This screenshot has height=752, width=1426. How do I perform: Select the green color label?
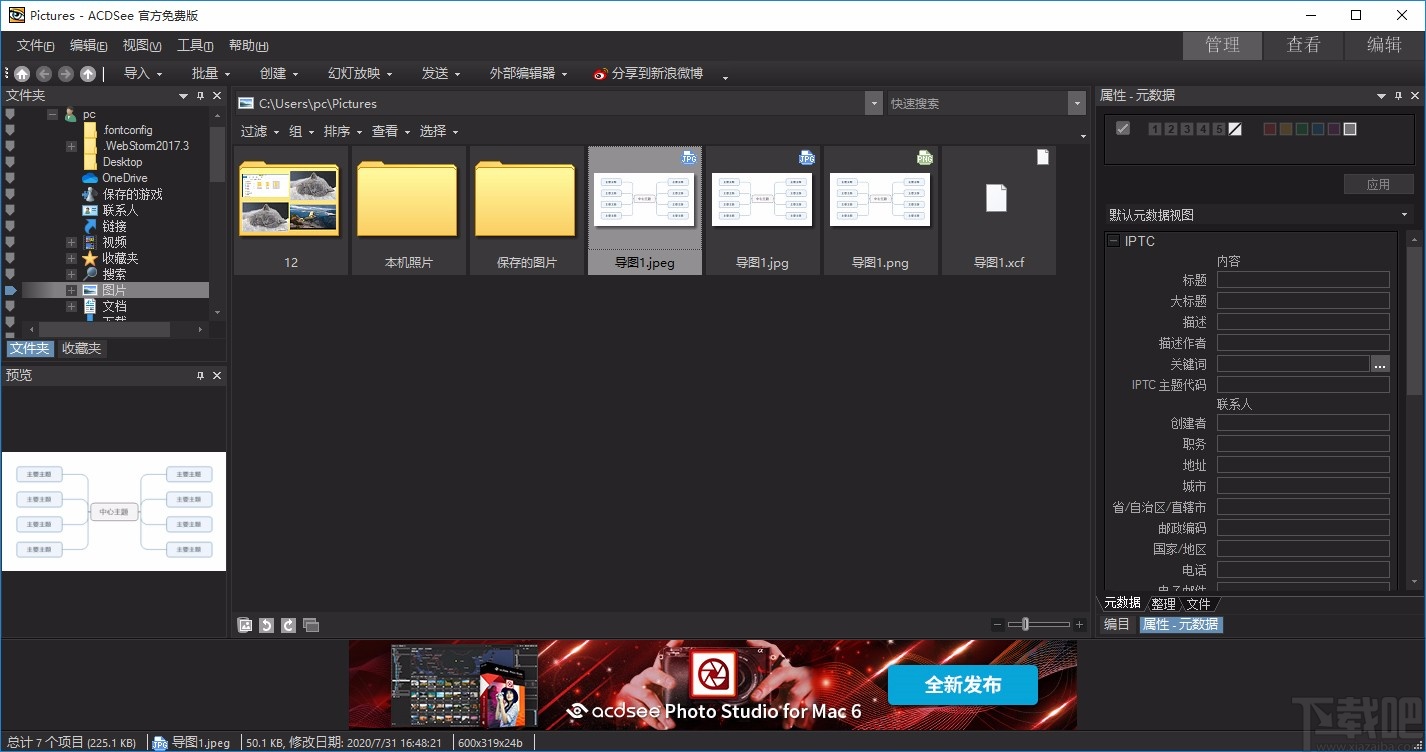tap(1302, 129)
